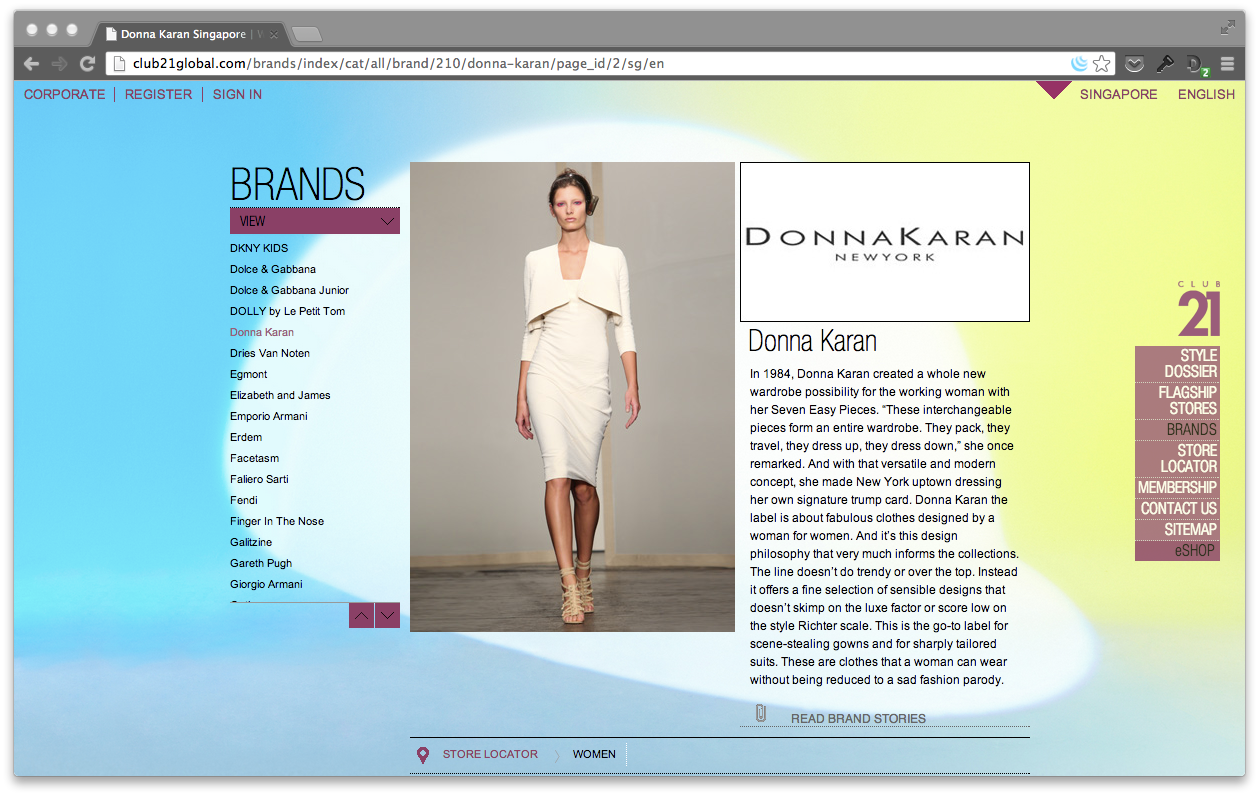Open the extension with green badge 2

tap(1197, 65)
